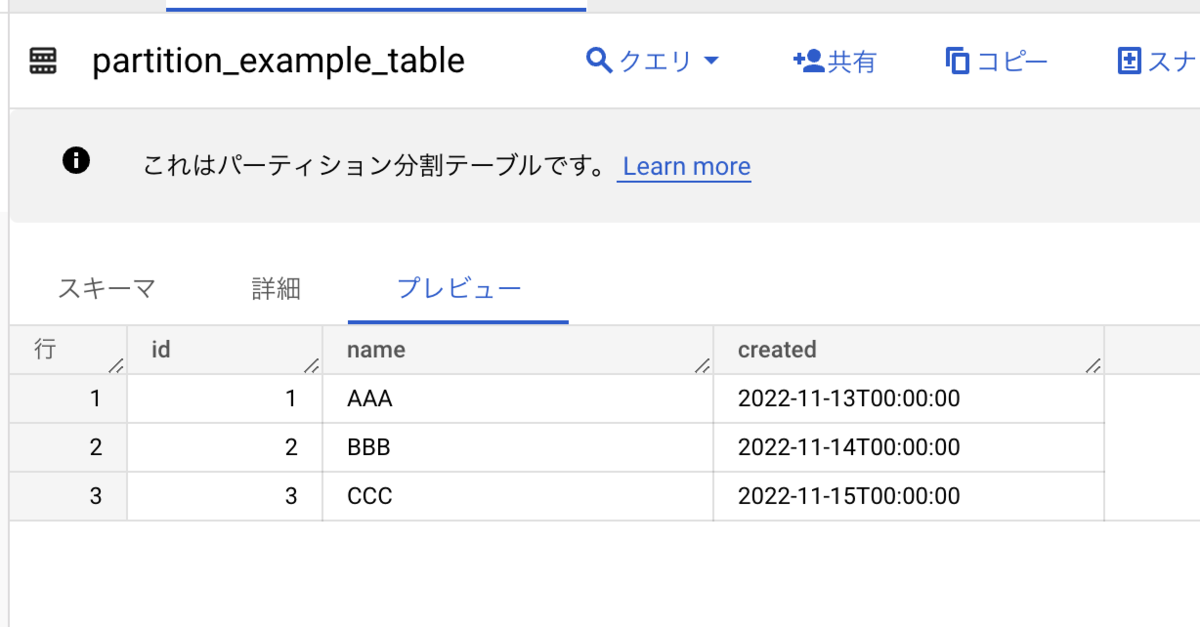This screenshot has height=627, width=1200.
Task: Click the id column resize handle
Action: click(x=312, y=366)
